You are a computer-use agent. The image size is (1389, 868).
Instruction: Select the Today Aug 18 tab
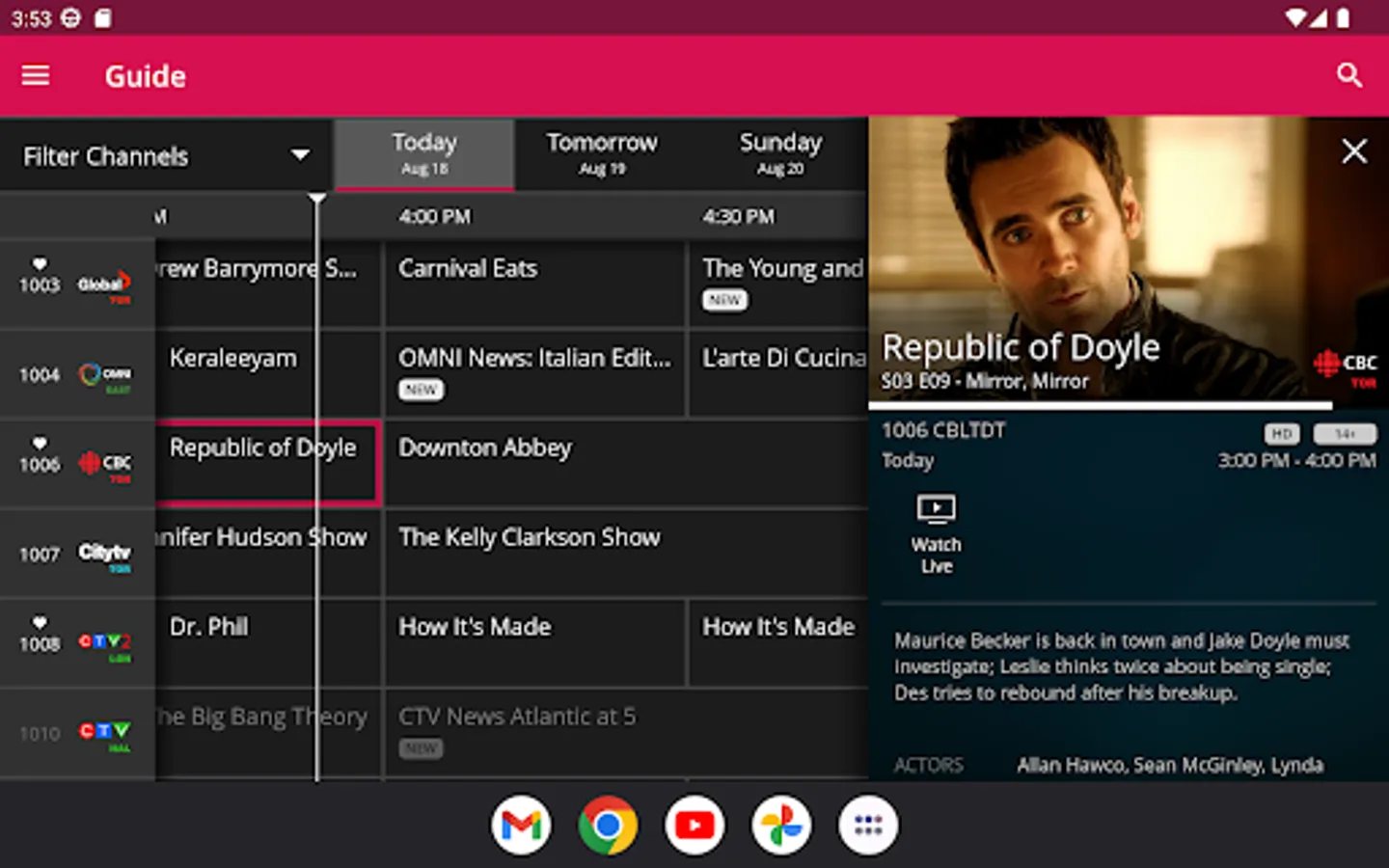tap(424, 154)
